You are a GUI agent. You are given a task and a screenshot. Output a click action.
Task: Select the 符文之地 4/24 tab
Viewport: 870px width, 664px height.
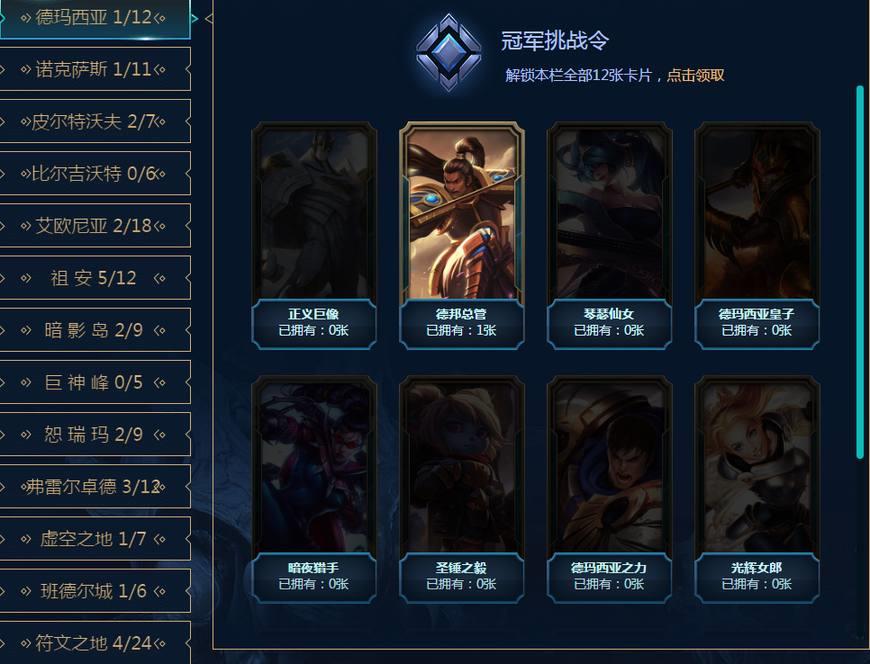[93, 643]
